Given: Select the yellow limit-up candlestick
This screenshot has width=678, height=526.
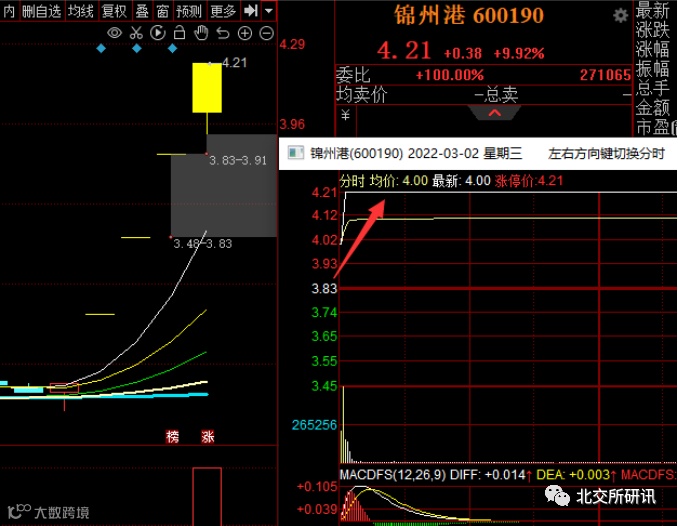Looking at the screenshot, I should tap(207, 88).
